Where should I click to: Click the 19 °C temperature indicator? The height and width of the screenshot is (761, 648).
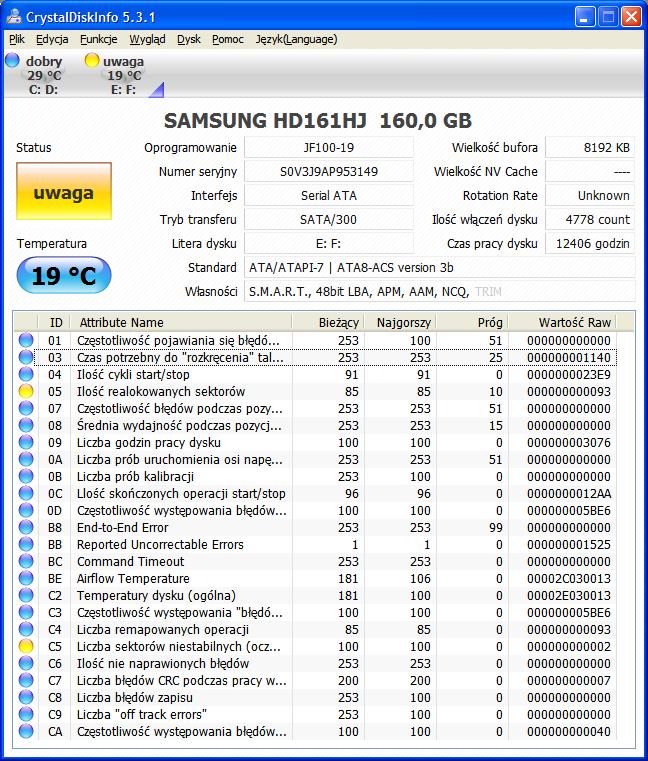click(64, 276)
